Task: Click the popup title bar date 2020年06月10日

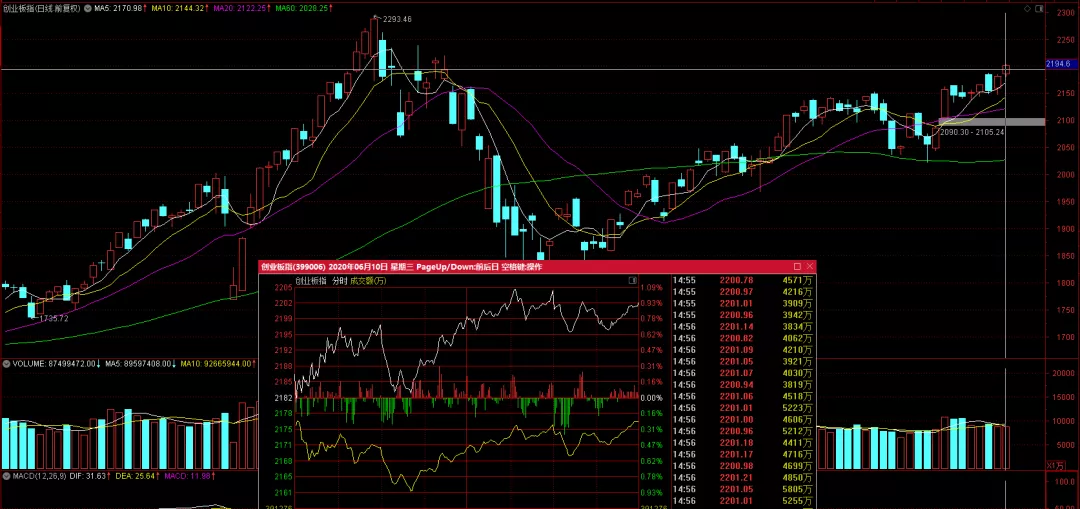Action: (358, 267)
